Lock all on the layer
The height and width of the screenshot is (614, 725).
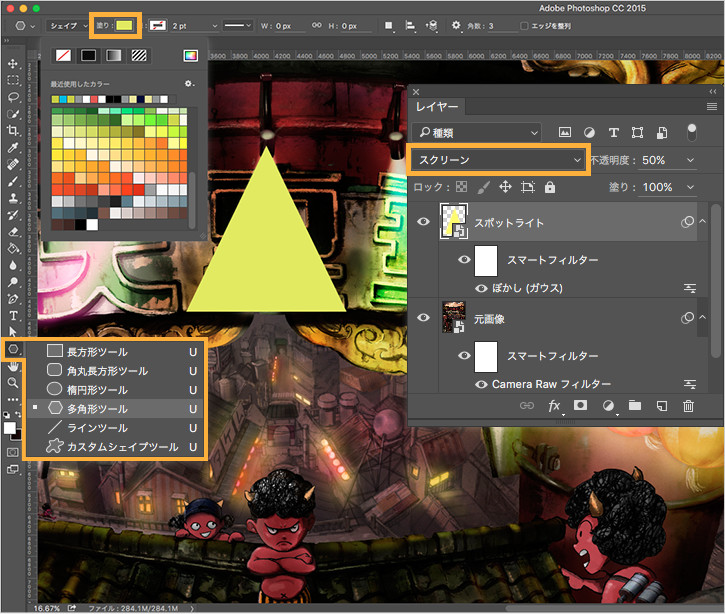tap(549, 187)
